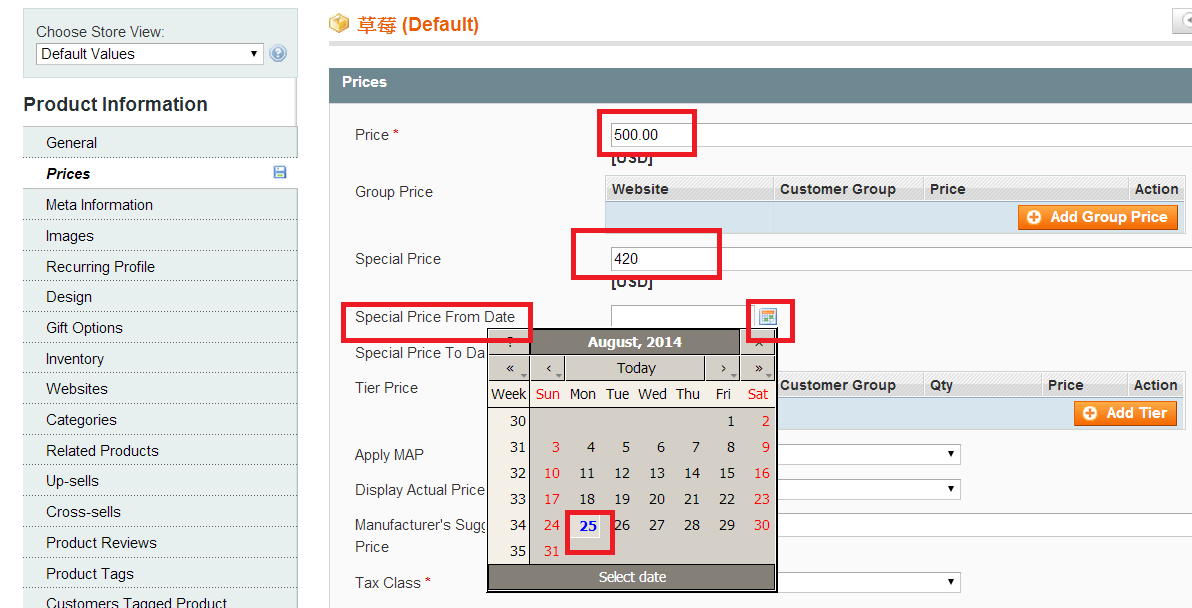Go to next year in calendar

(x=757, y=368)
